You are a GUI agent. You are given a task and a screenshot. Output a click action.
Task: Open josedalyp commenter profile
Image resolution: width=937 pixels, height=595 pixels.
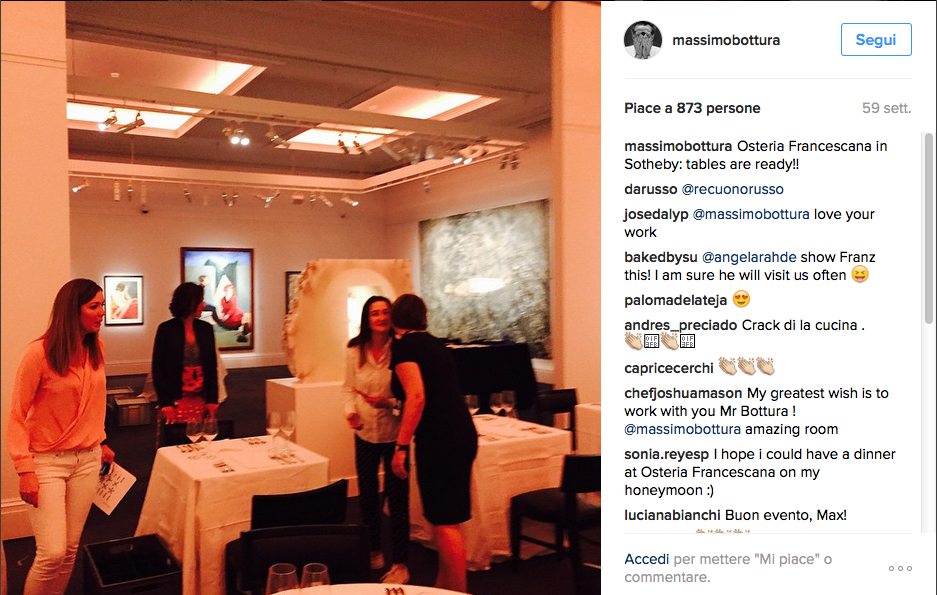(656, 214)
